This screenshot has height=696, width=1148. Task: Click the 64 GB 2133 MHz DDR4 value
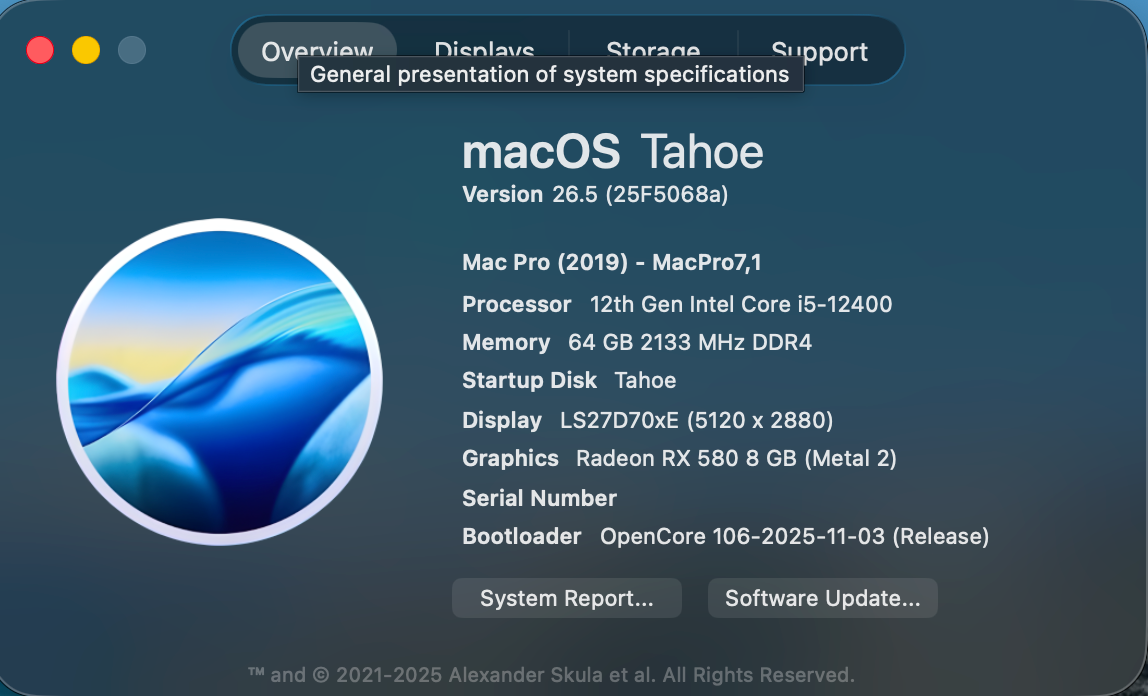tap(690, 342)
